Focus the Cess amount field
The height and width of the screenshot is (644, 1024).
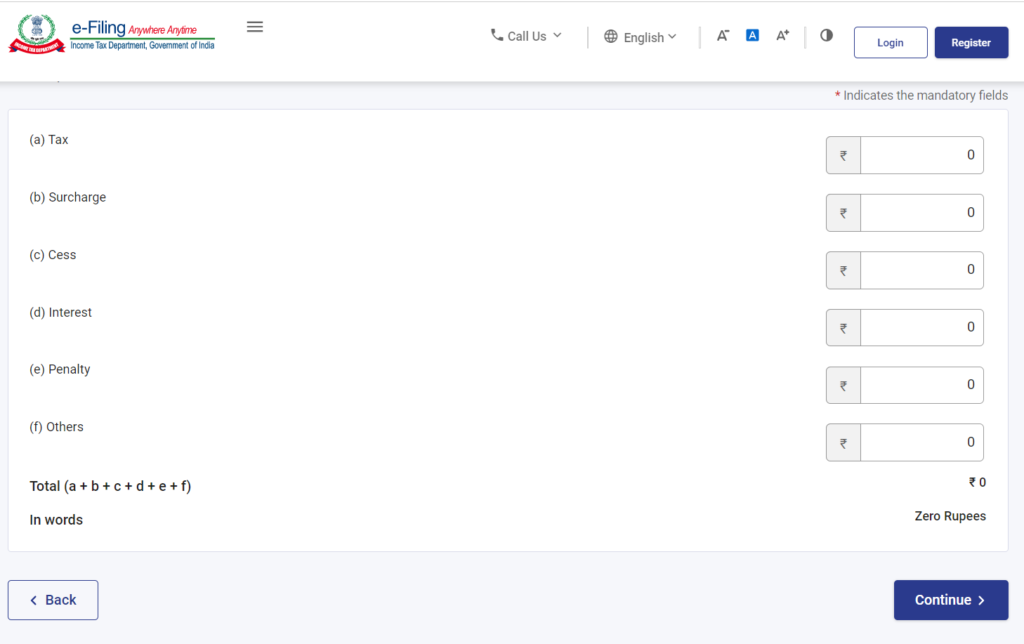click(920, 270)
